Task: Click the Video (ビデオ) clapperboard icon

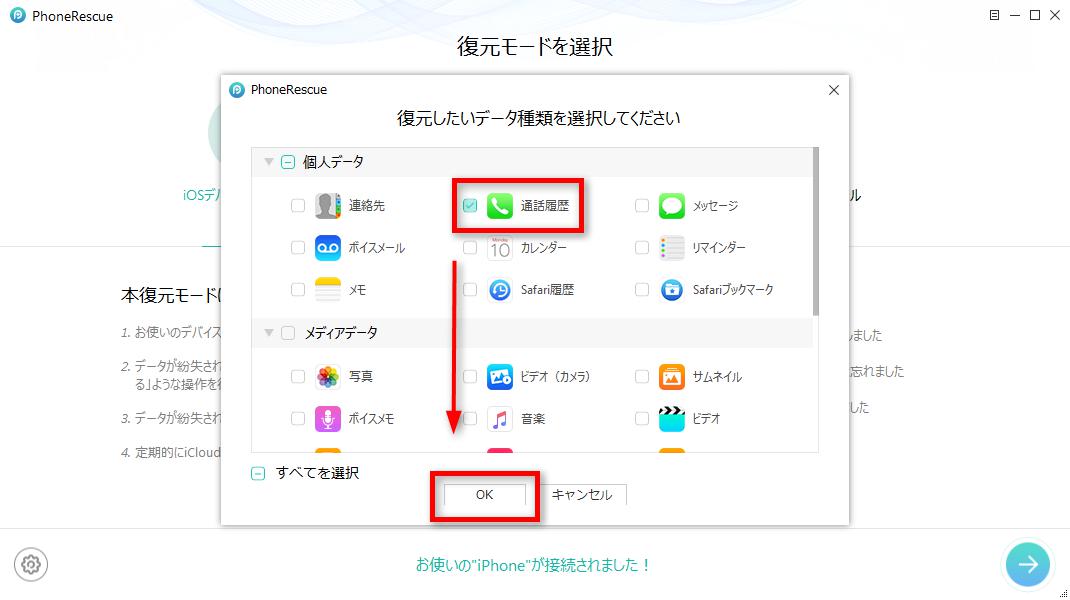Action: 671,418
